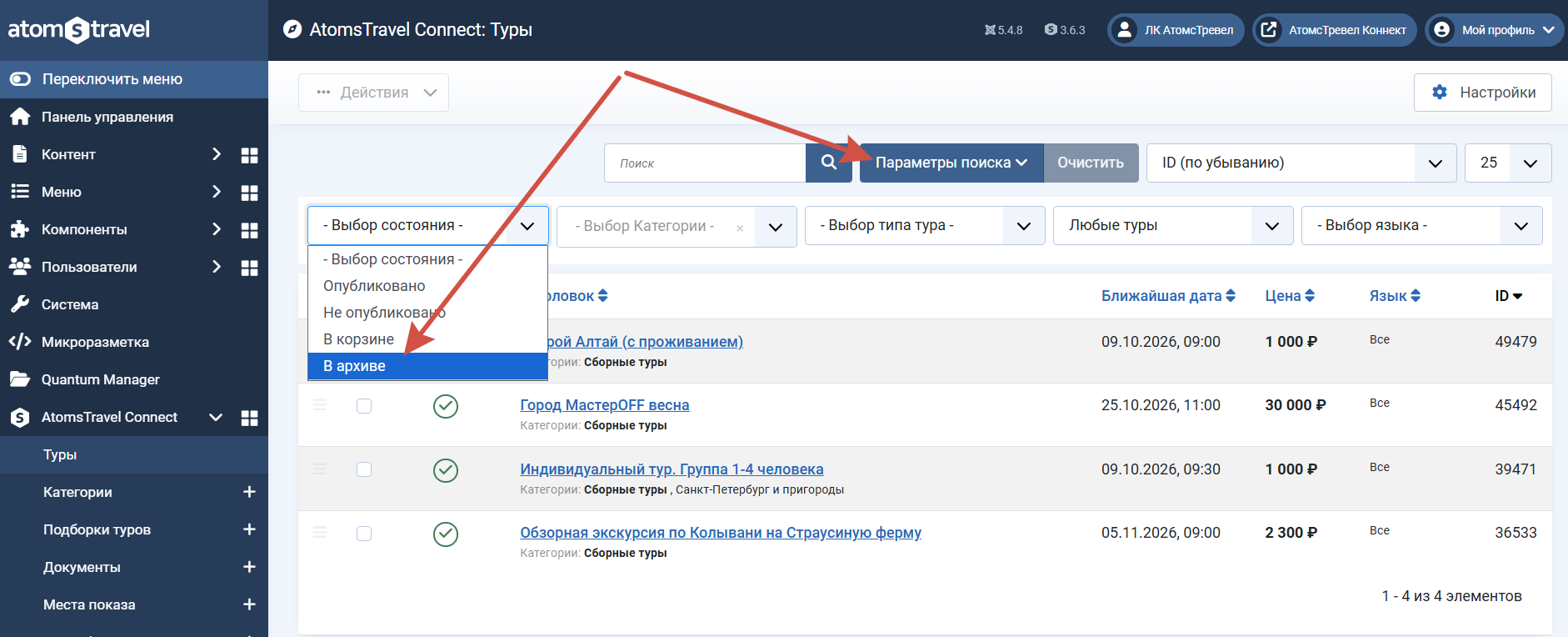Click the Настройки settings button
The width and height of the screenshot is (1568, 637).
tap(1482, 93)
